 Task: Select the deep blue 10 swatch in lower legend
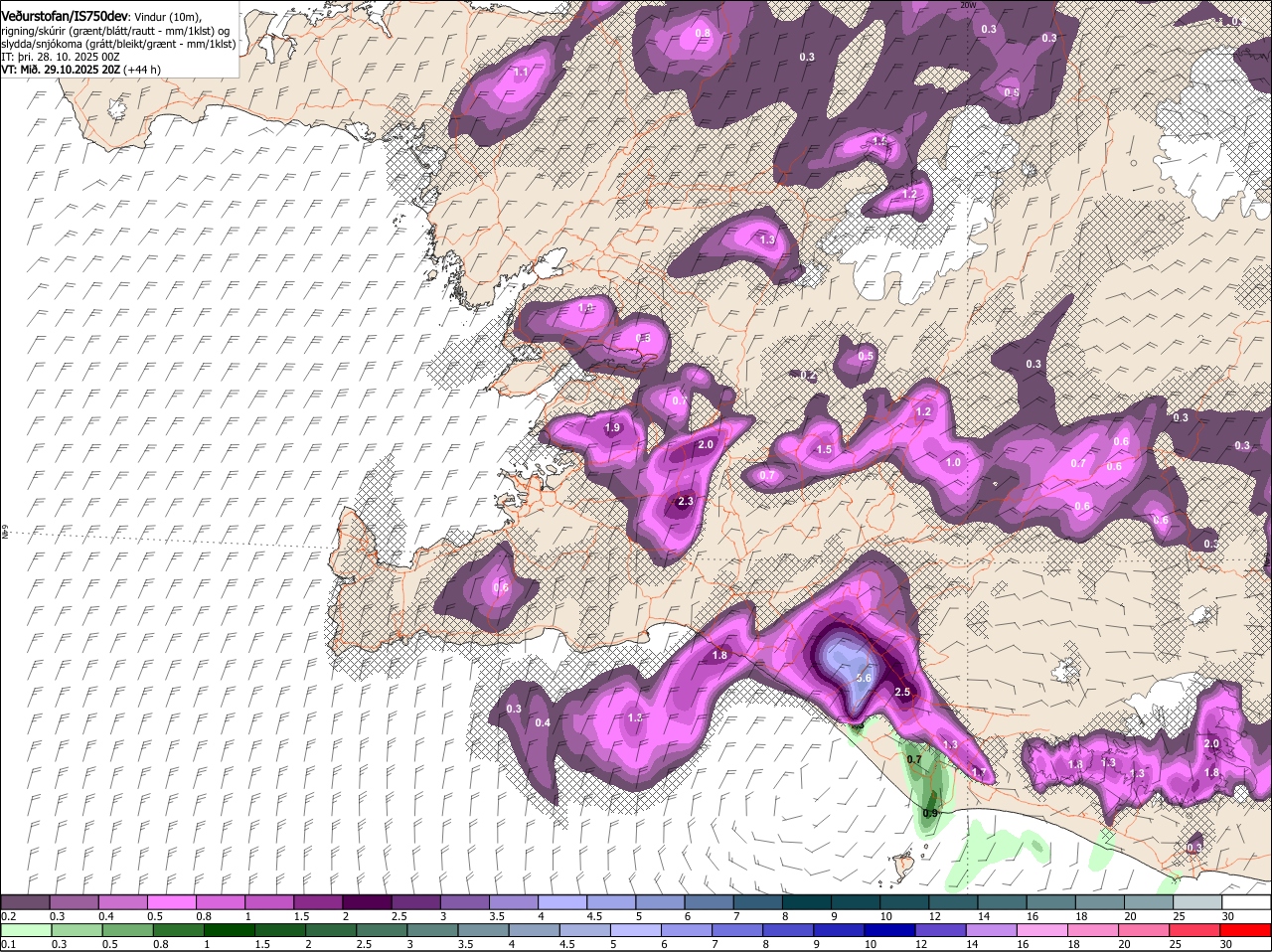point(889,930)
